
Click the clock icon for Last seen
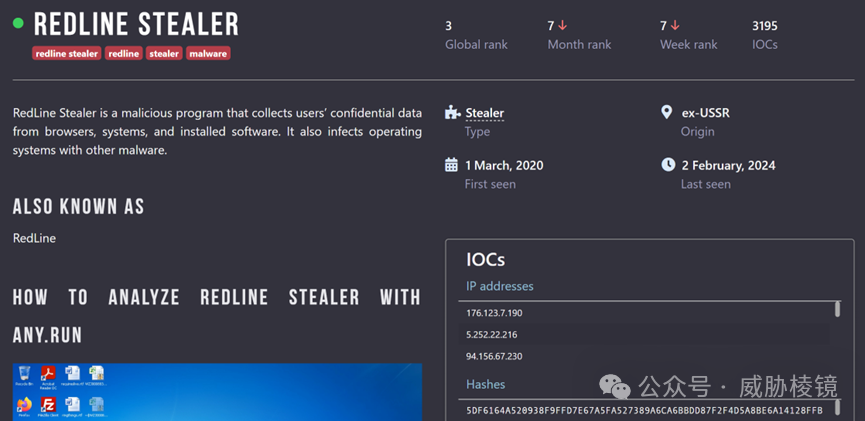[x=668, y=165]
